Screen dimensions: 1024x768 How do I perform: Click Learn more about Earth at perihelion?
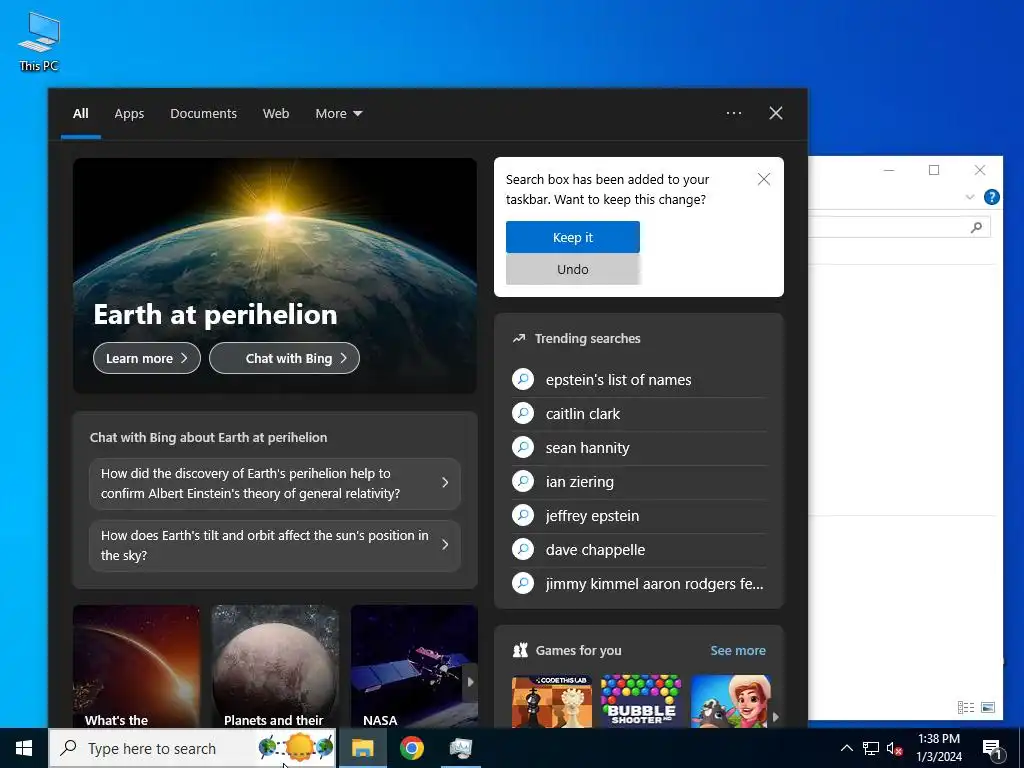(x=147, y=358)
